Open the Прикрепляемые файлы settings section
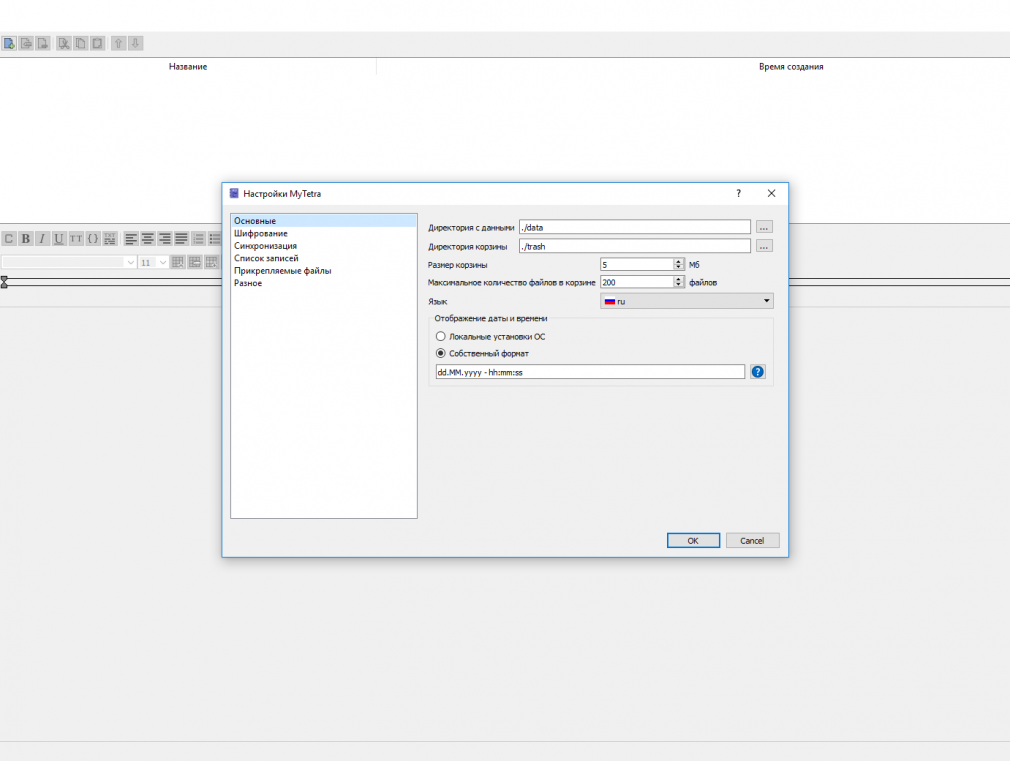1010x761 pixels. tap(324, 271)
